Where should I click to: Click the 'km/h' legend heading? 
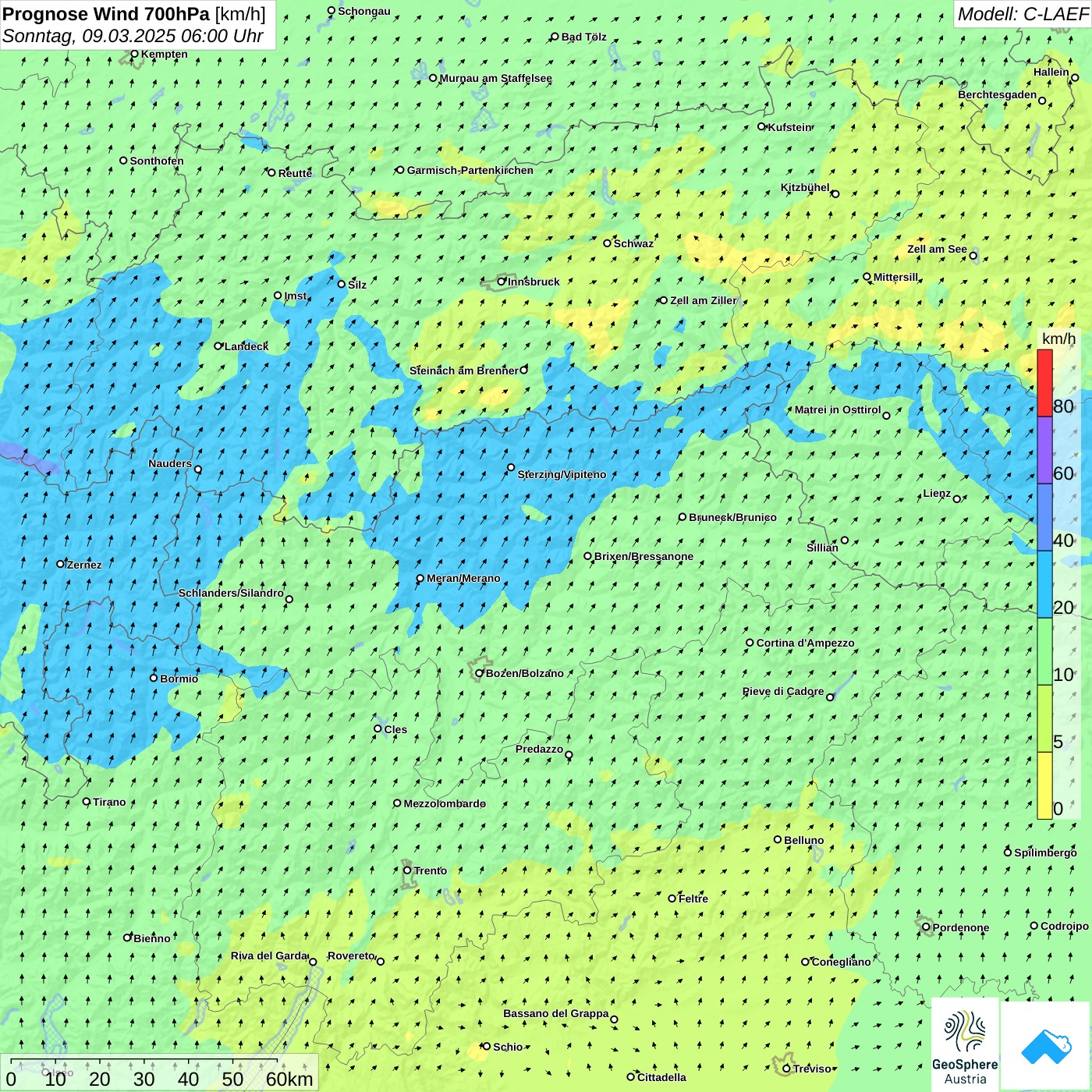pos(1058,339)
